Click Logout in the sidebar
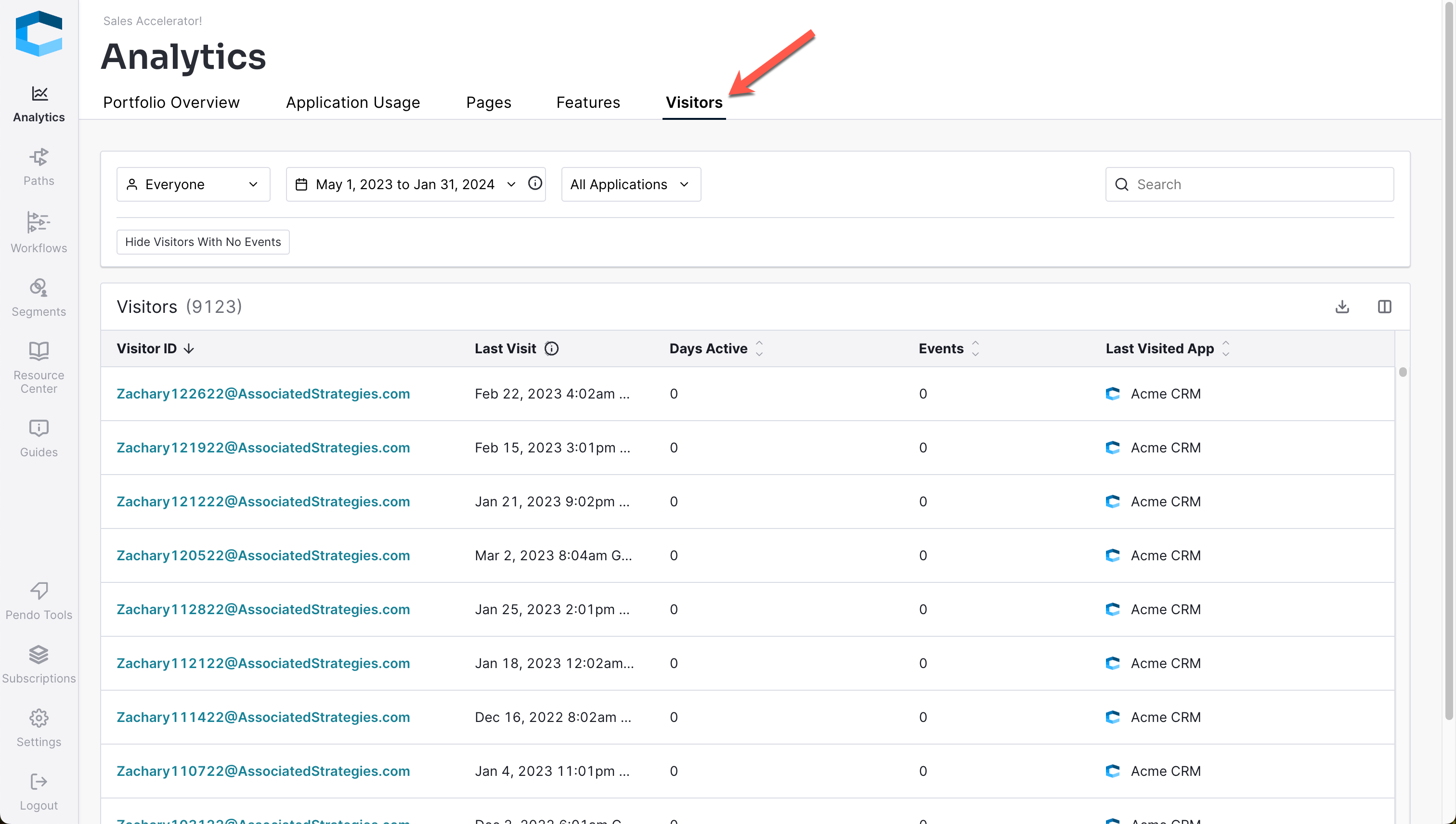This screenshot has width=1456, height=824. tap(39, 792)
